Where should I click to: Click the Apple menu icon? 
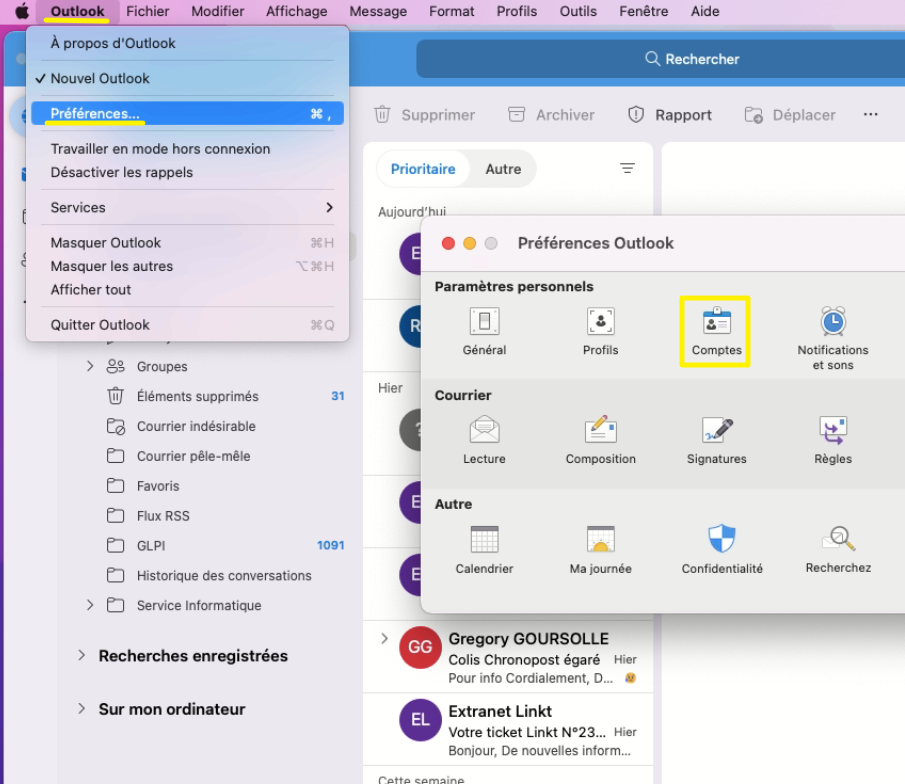click(21, 11)
